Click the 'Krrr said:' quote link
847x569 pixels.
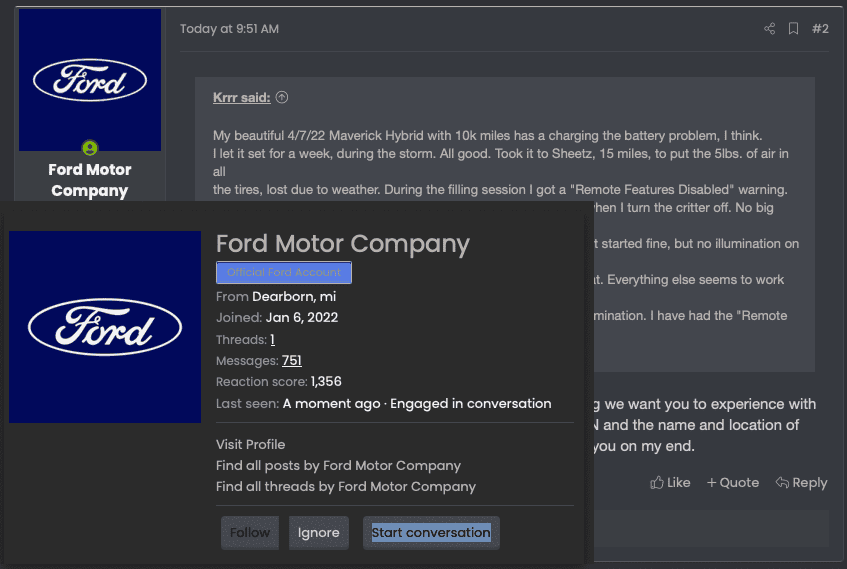coord(241,97)
